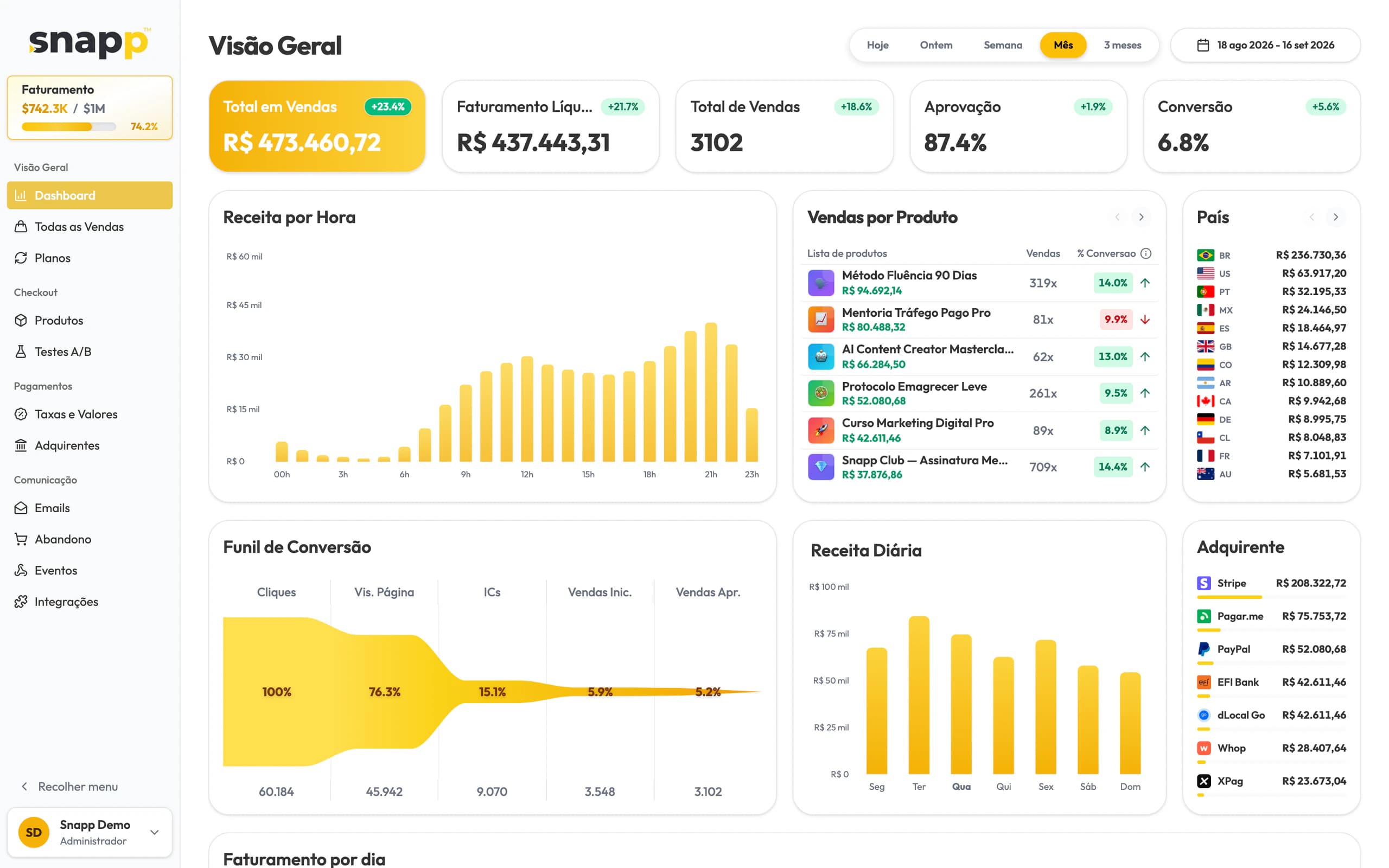This screenshot has width=1389, height=868.
Task: Click the % Conversao info icon
Action: tap(1145, 253)
